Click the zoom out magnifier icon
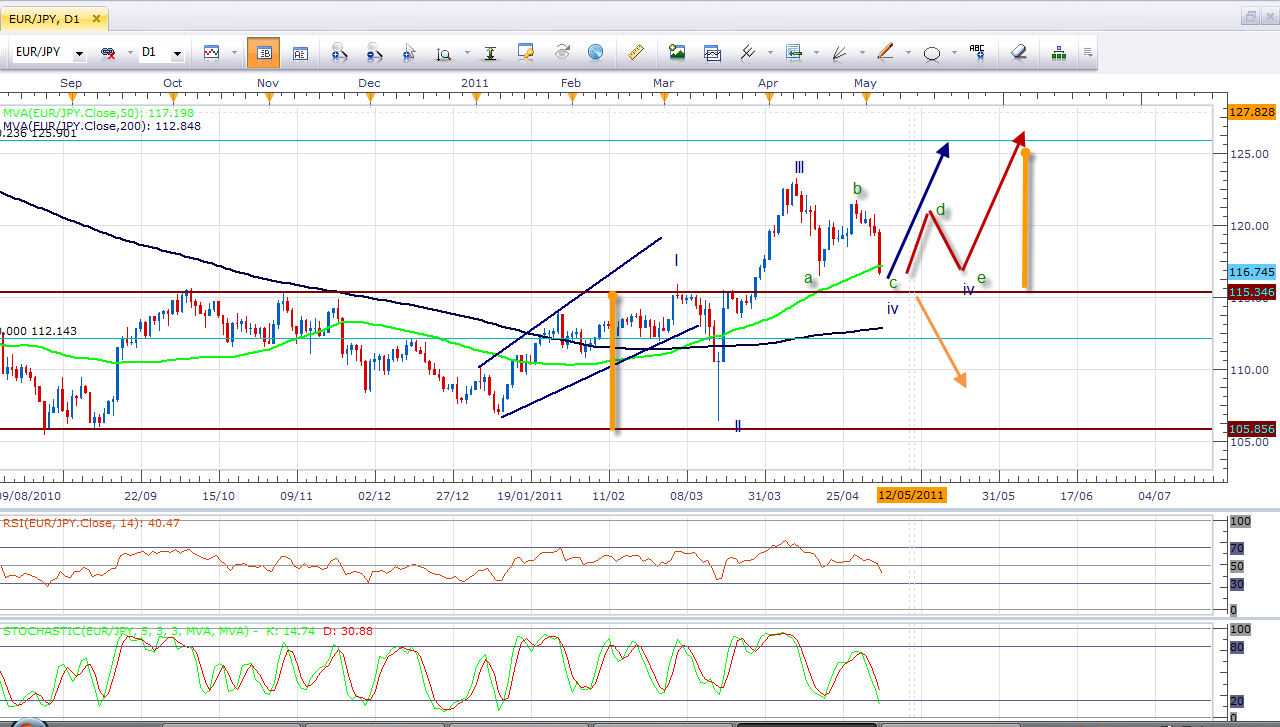This screenshot has width=1280, height=727. pyautogui.click(x=374, y=53)
